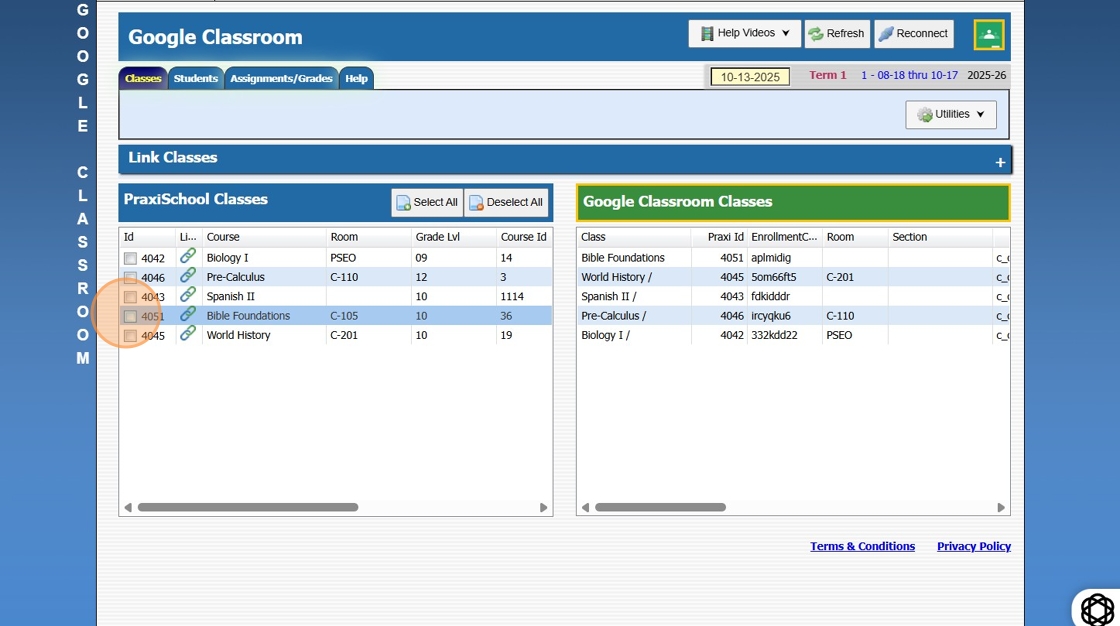
Task: Click enrollment code aplmidig
Action: point(771,258)
